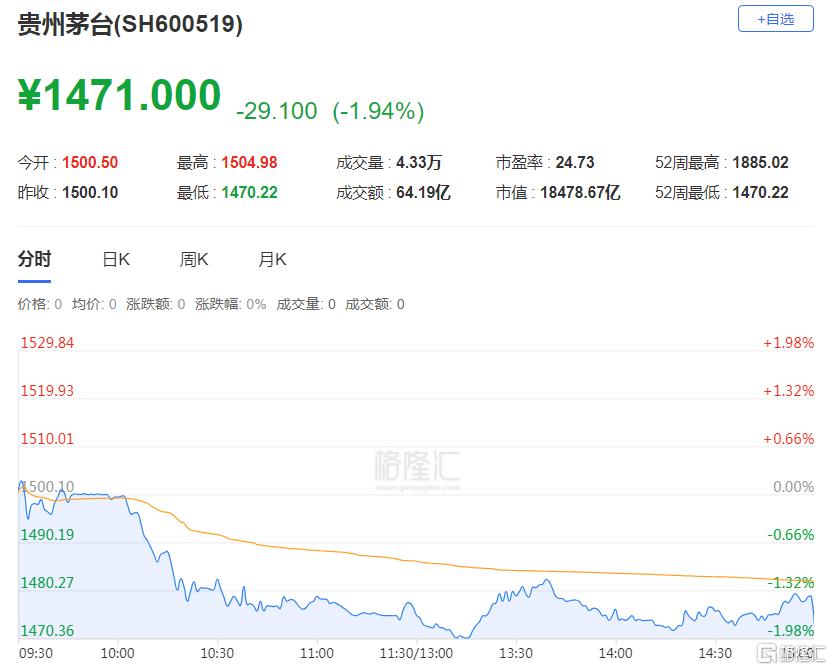The image size is (832, 670).
Task: Click the 昨收 value 1500.10
Action: 90,192
